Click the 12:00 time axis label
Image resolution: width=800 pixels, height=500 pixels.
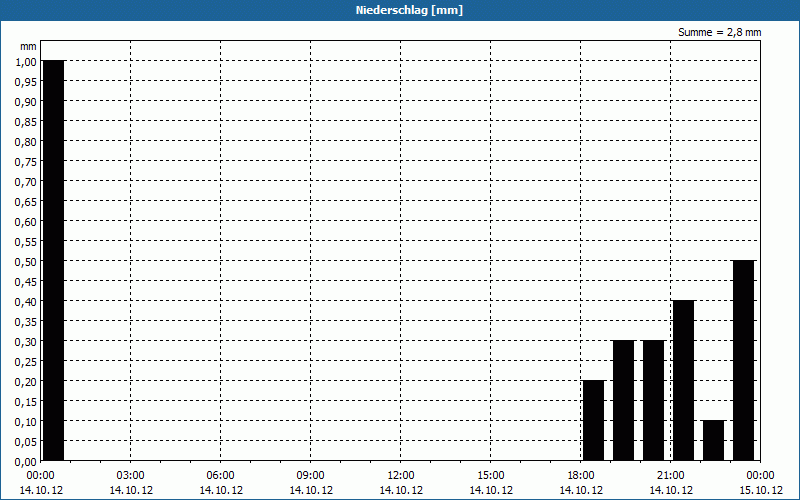coord(401,476)
